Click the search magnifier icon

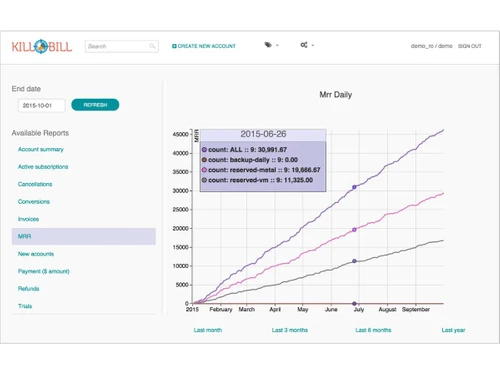(x=152, y=46)
